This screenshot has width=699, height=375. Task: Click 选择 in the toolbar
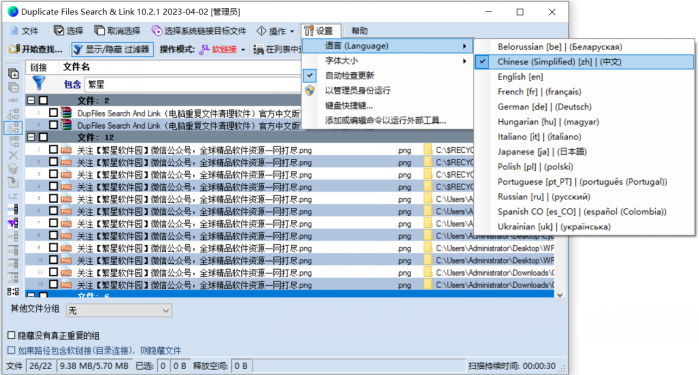(x=69, y=31)
